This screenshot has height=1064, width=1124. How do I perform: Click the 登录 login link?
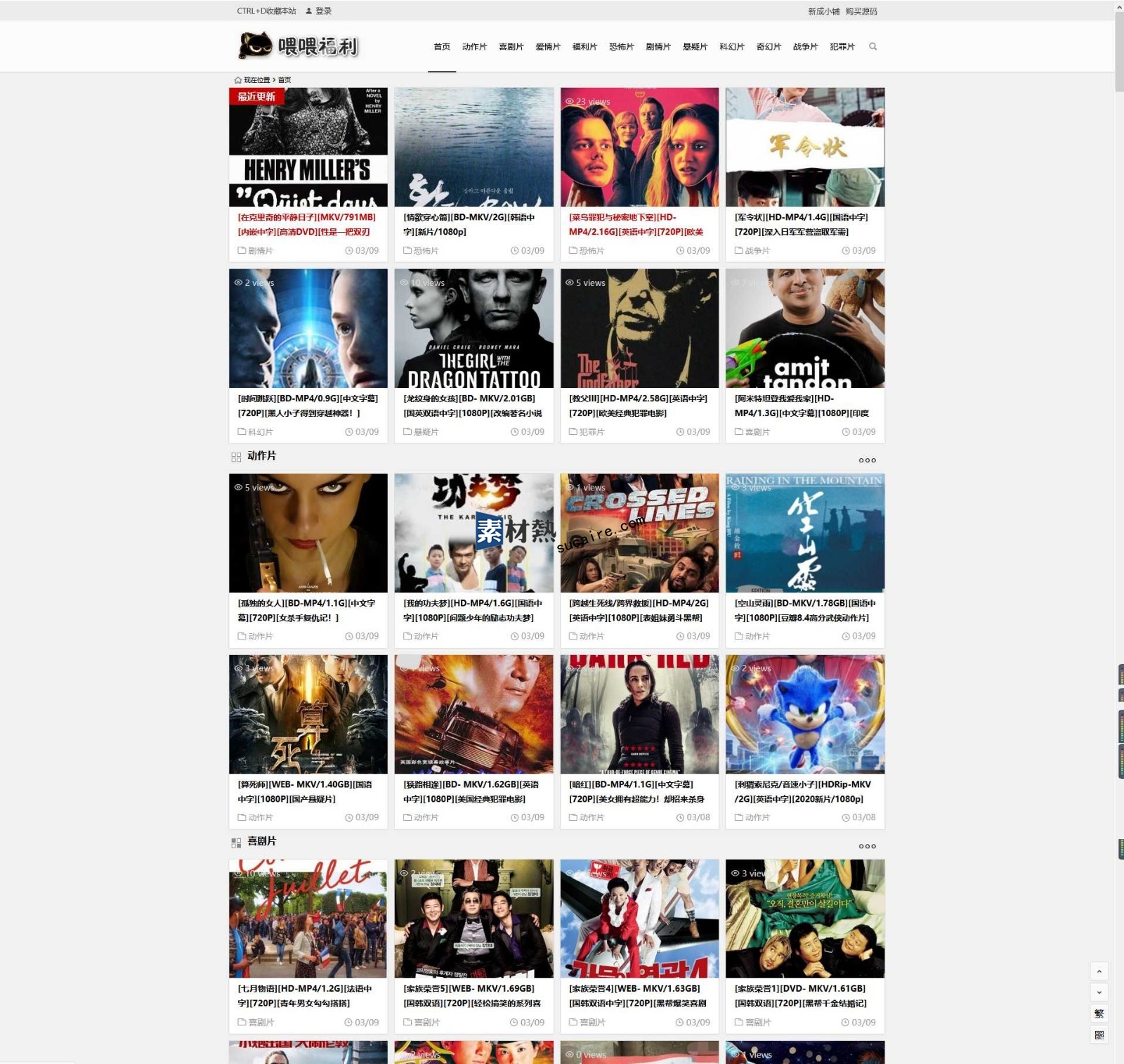pos(323,11)
